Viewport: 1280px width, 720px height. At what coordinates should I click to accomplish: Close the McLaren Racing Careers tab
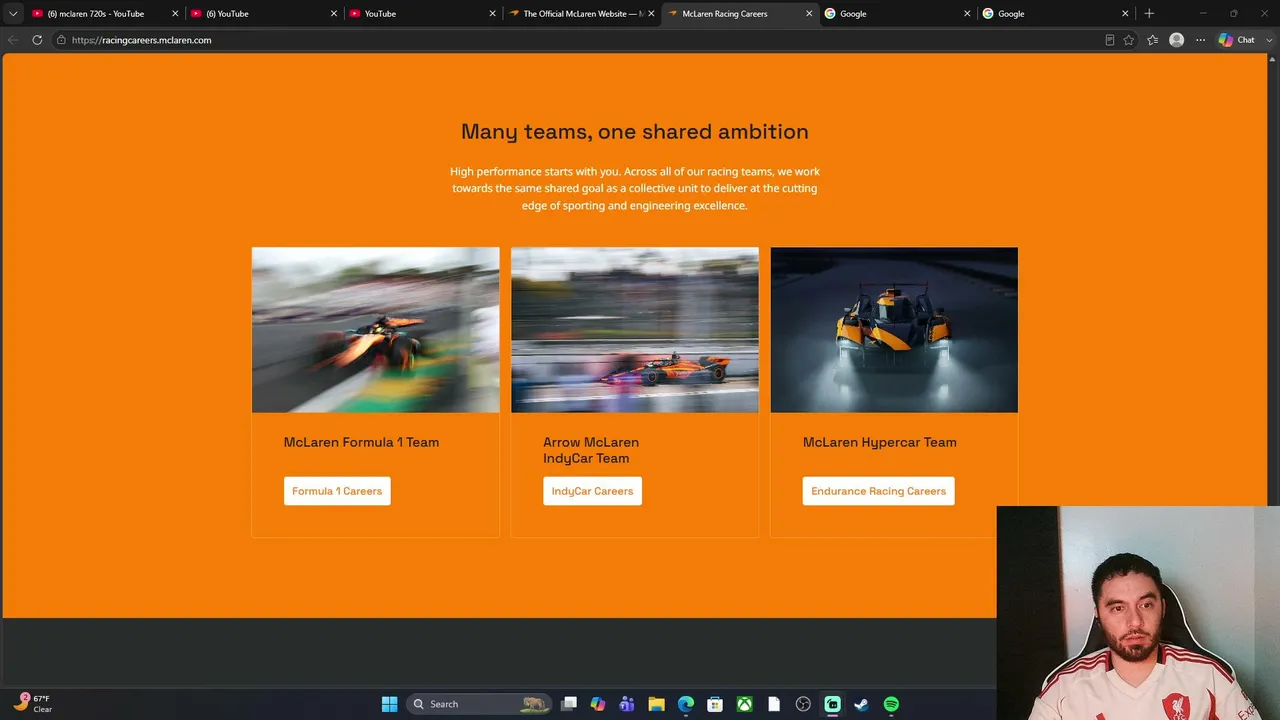[x=809, y=14]
